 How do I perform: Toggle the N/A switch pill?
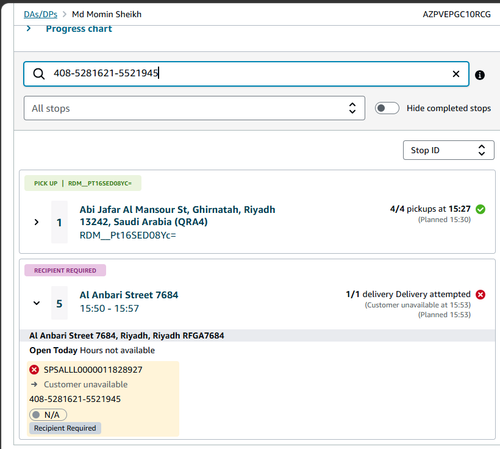tap(48, 415)
